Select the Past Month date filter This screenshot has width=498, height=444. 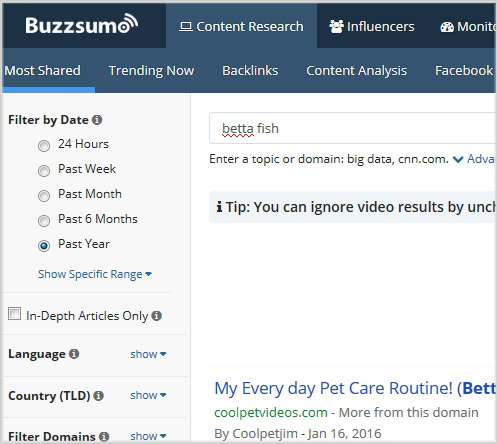coord(44,196)
